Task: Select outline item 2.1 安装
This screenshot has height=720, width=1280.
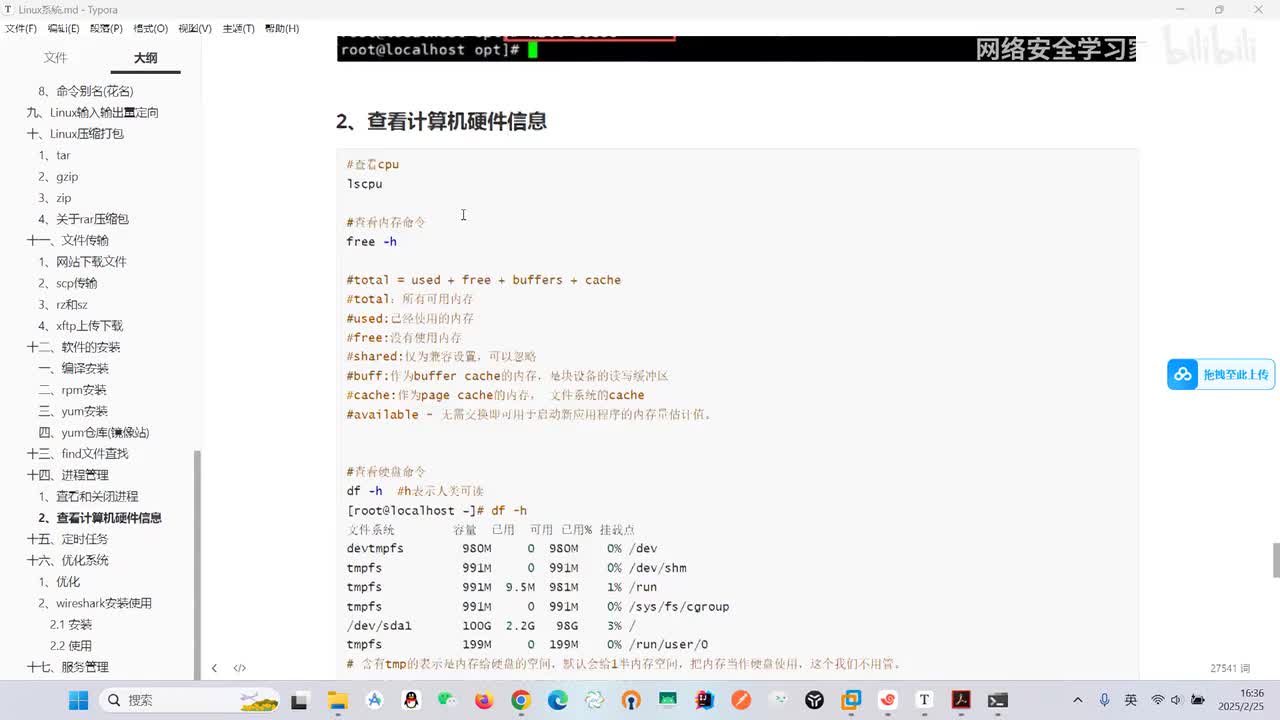Action: [x=71, y=625]
